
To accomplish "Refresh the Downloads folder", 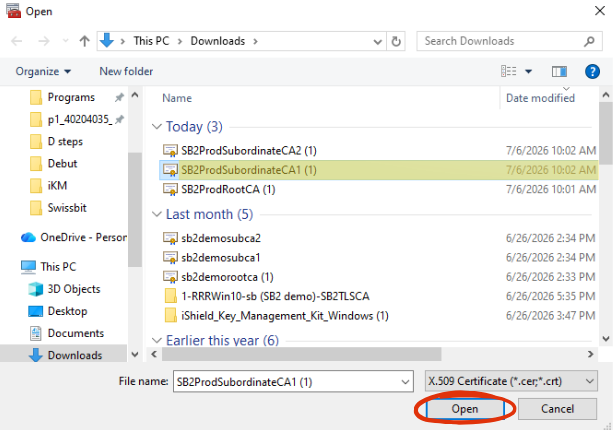I will pos(396,41).
